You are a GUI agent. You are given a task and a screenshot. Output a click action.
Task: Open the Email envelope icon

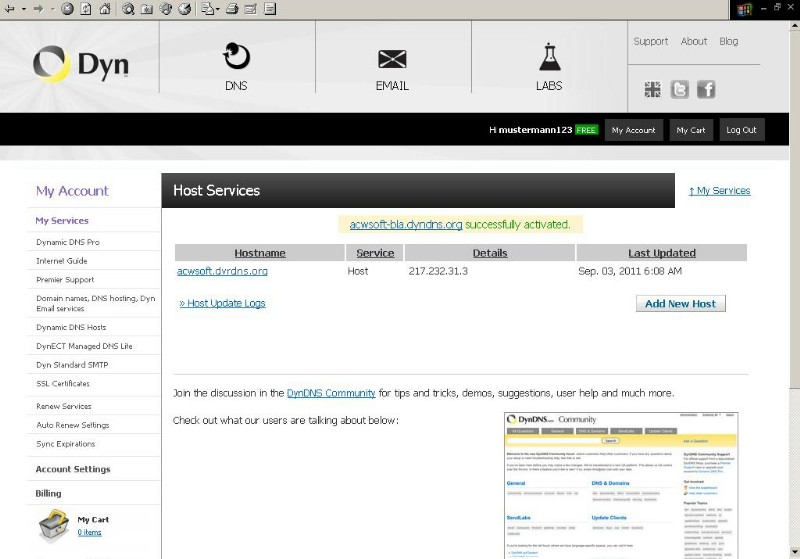pos(392,58)
